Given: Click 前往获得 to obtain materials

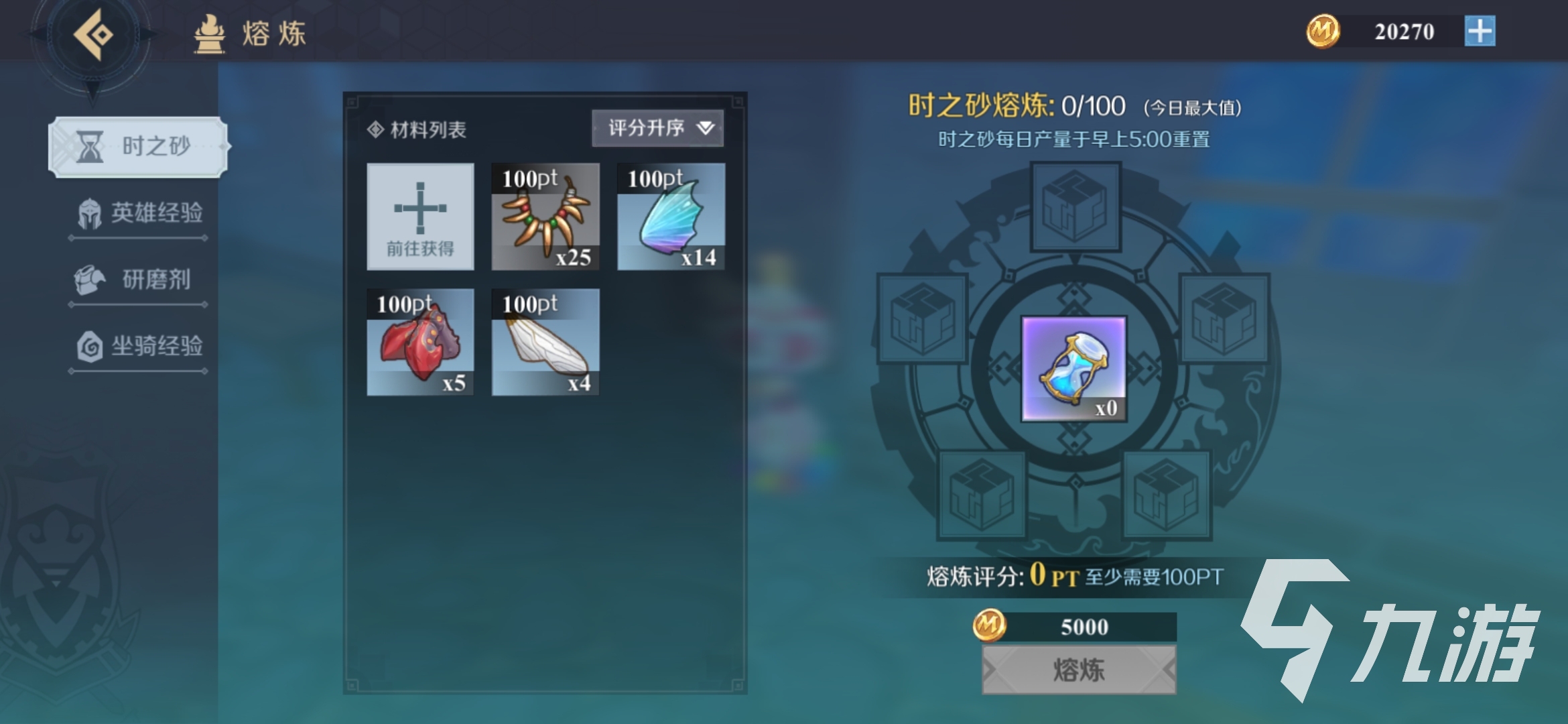Looking at the screenshot, I should (420, 217).
